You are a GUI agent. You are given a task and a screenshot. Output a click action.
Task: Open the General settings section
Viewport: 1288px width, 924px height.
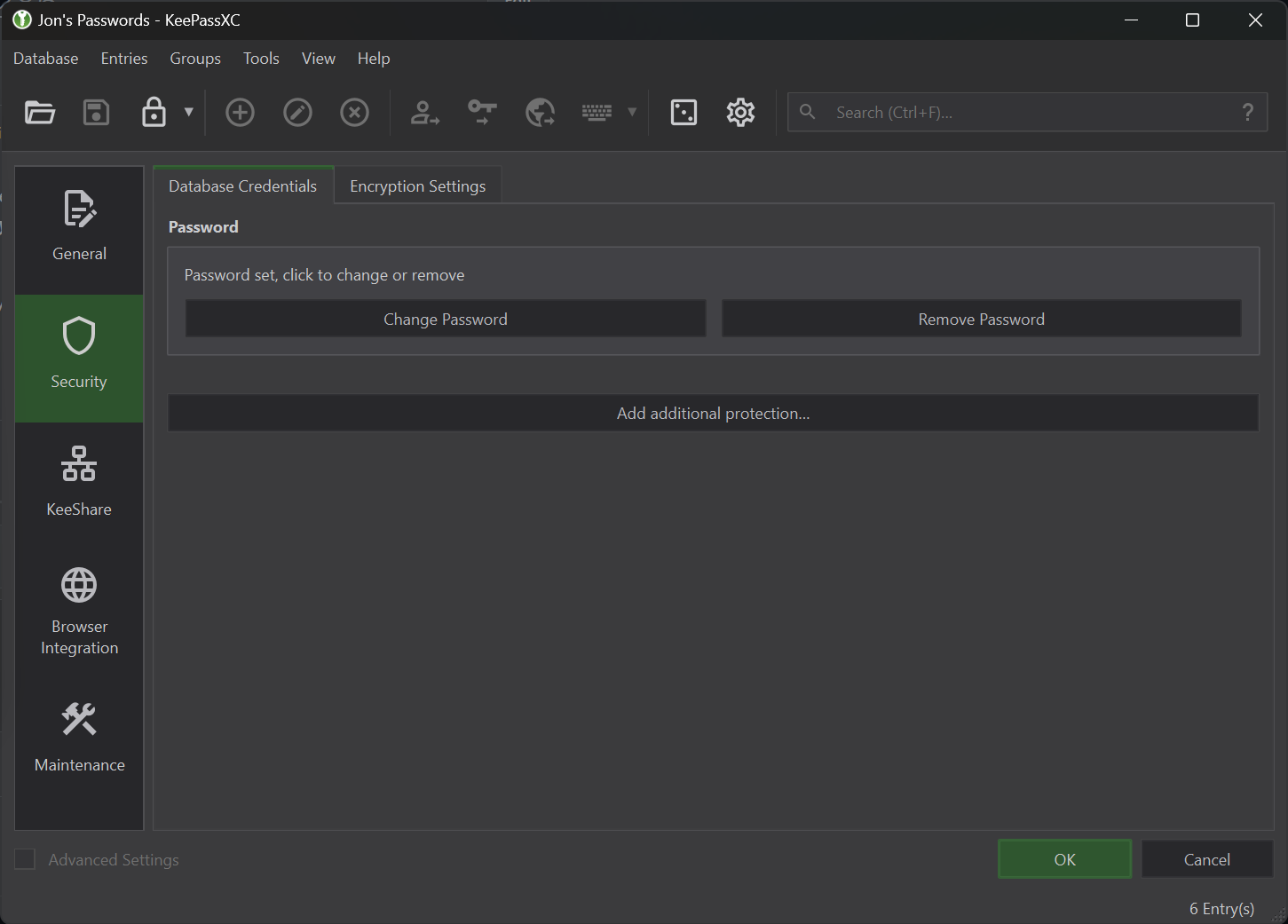[x=79, y=230]
